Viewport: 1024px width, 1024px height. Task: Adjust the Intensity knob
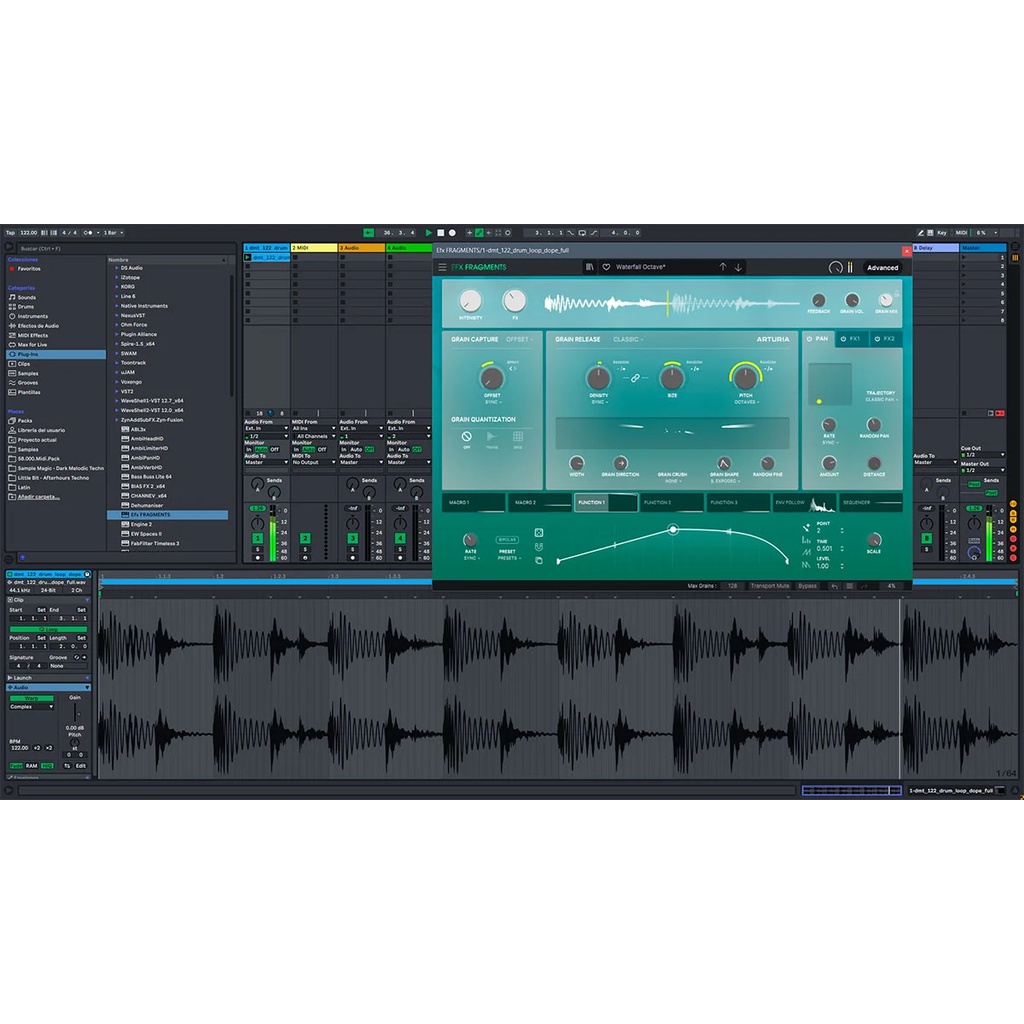470,301
